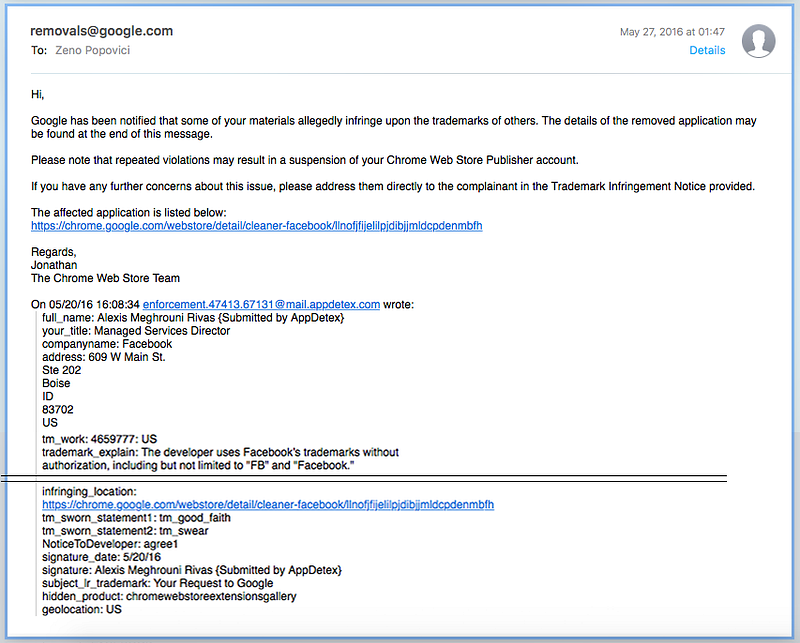This screenshot has height=643, width=800.
Task: Click the your_title Managed Services Director line
Action: coord(136,331)
